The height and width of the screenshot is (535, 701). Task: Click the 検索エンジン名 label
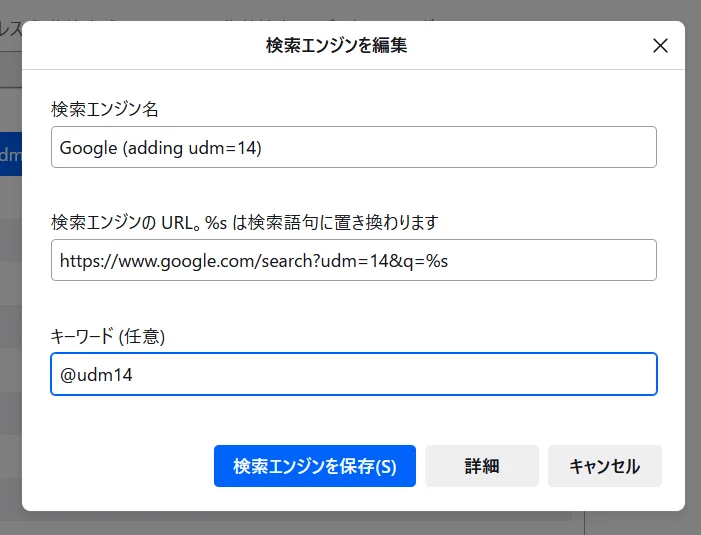pyautogui.click(x=105, y=109)
